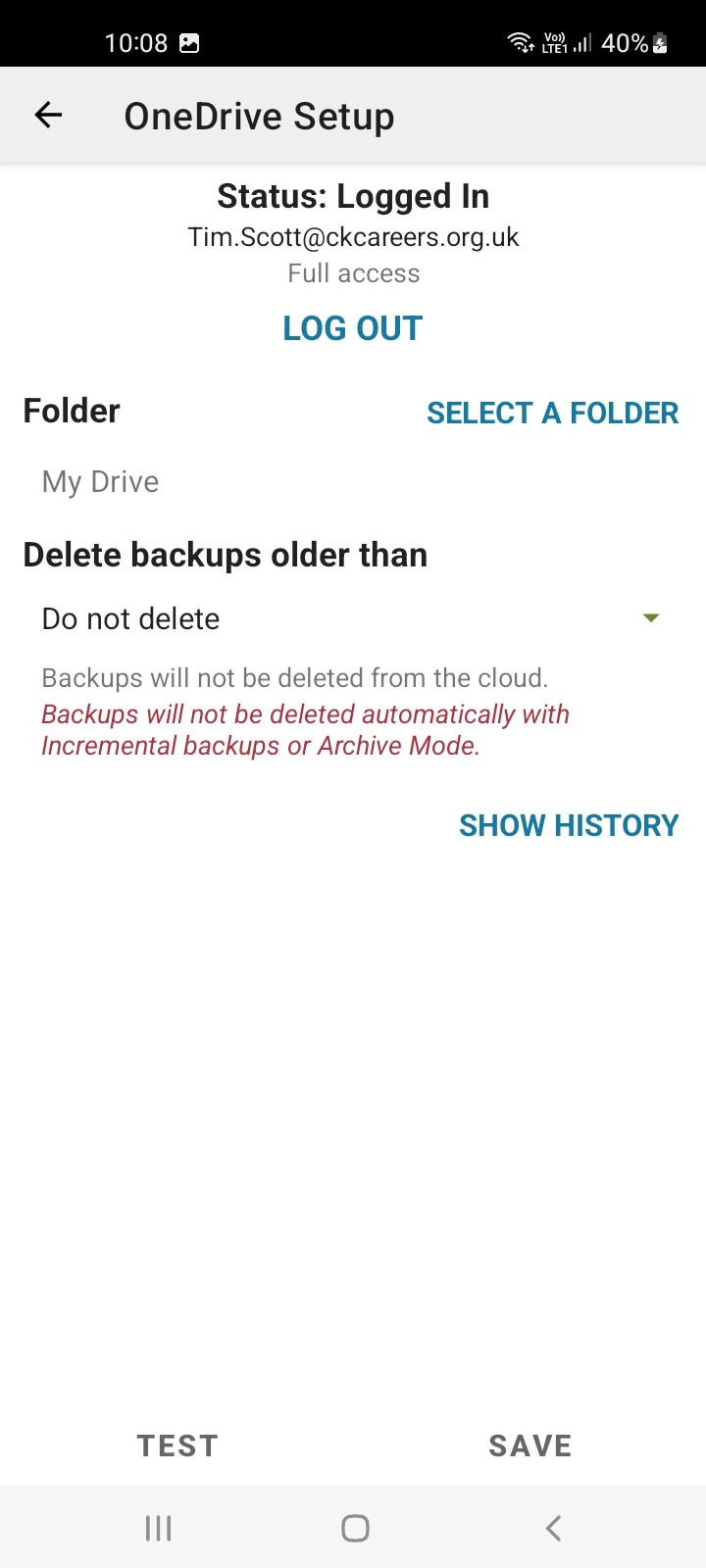Tap the picture notification icon in status bar
This screenshot has width=706, height=1568.
[x=189, y=43]
